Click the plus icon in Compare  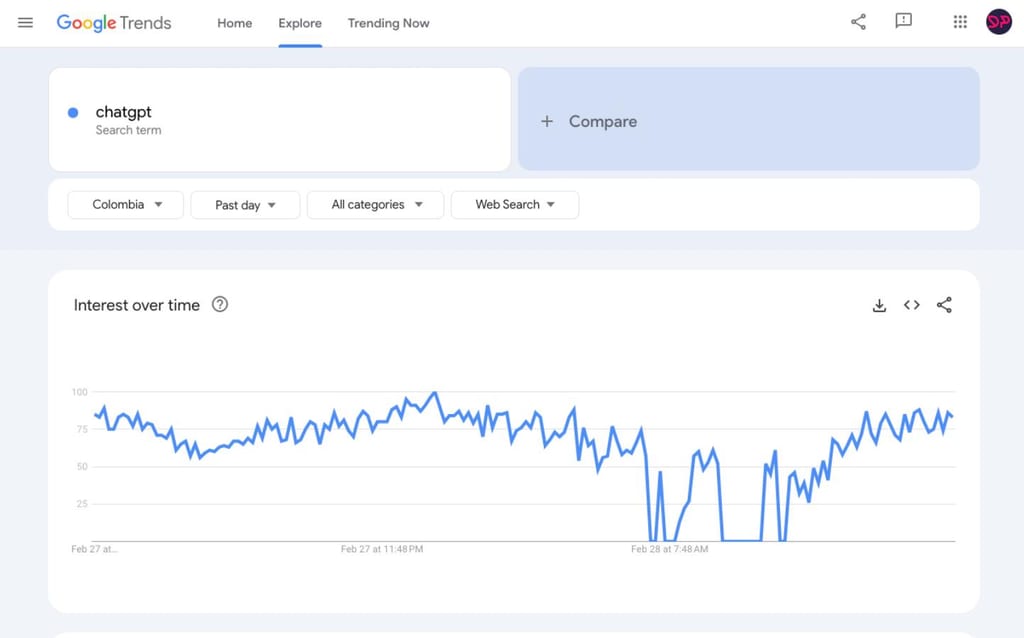547,121
